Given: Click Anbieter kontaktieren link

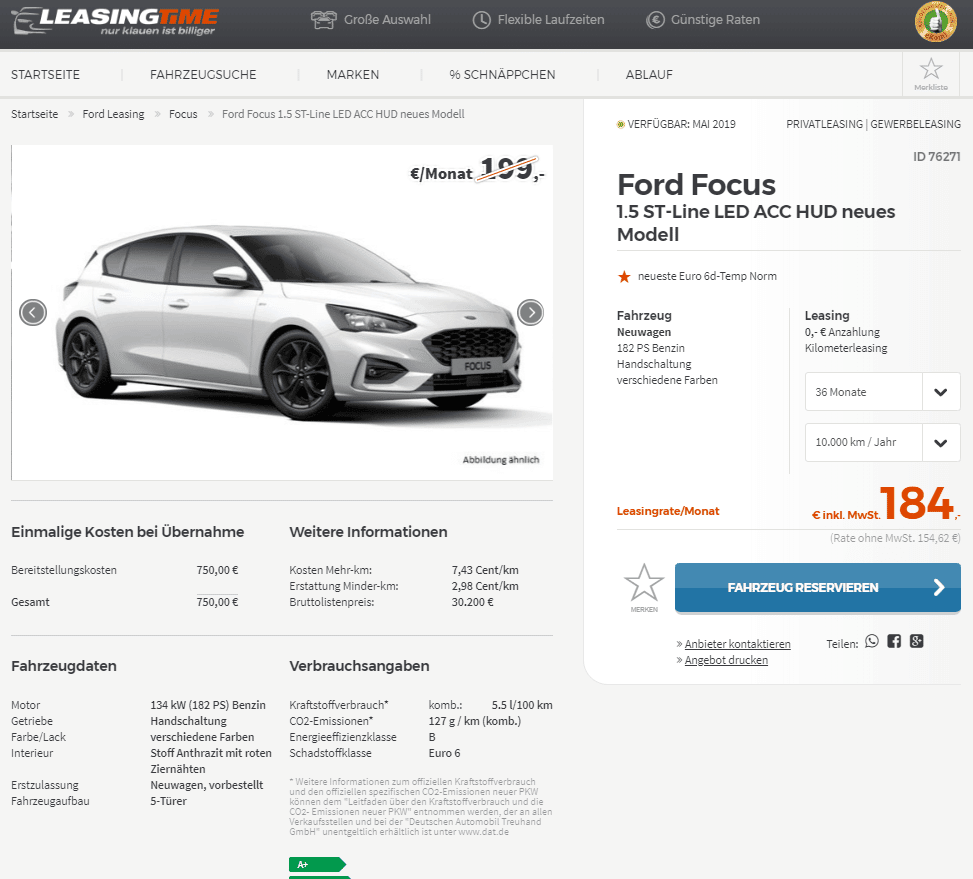Looking at the screenshot, I should tap(737, 644).
